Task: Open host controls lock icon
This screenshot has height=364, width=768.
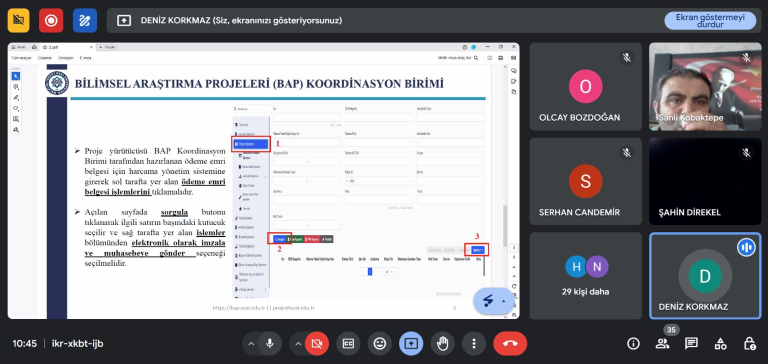Action: click(x=749, y=343)
